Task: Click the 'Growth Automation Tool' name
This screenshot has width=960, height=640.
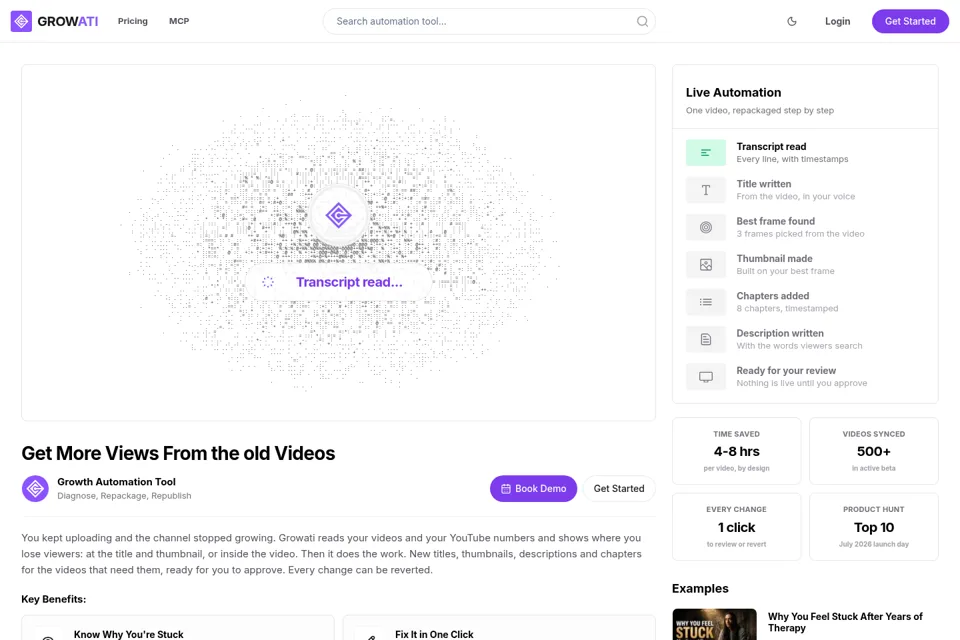Action: click(116, 482)
